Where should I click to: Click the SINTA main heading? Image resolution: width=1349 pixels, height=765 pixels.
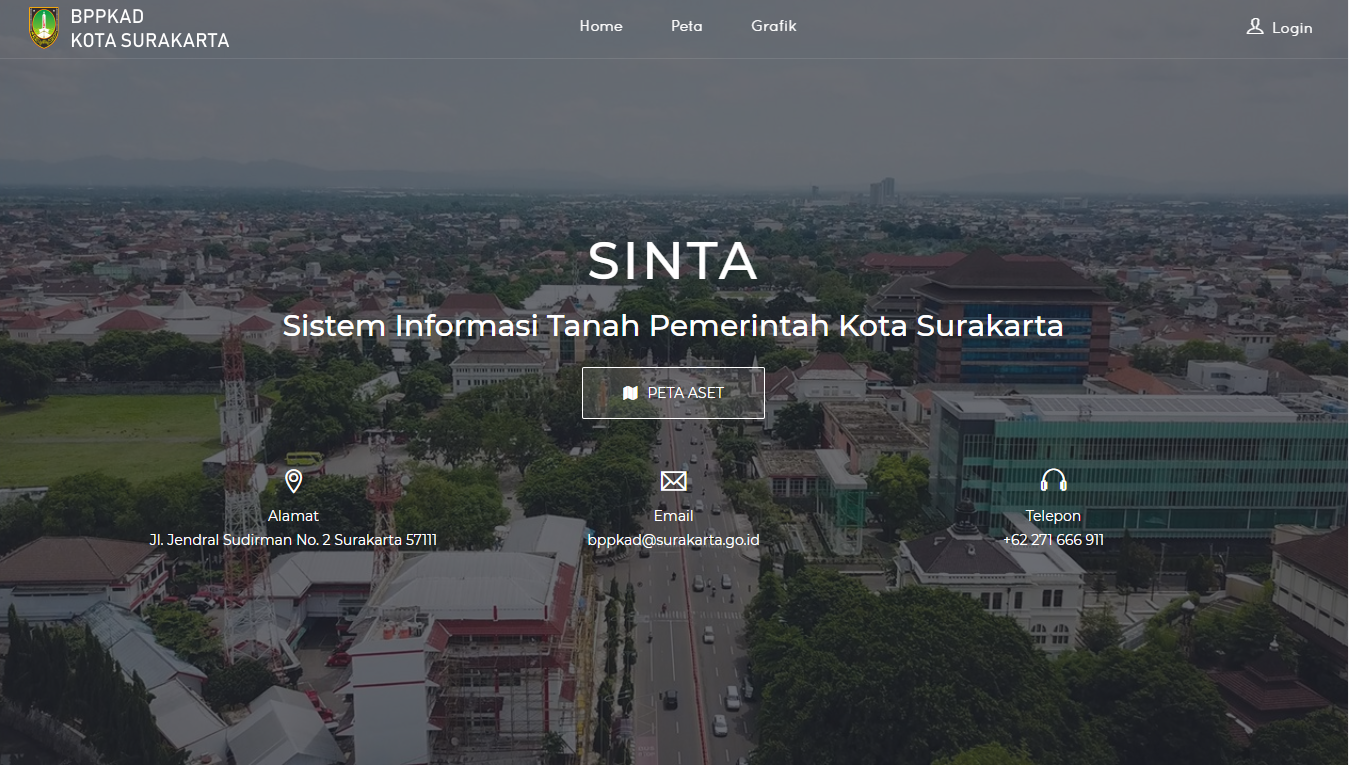pos(673,261)
